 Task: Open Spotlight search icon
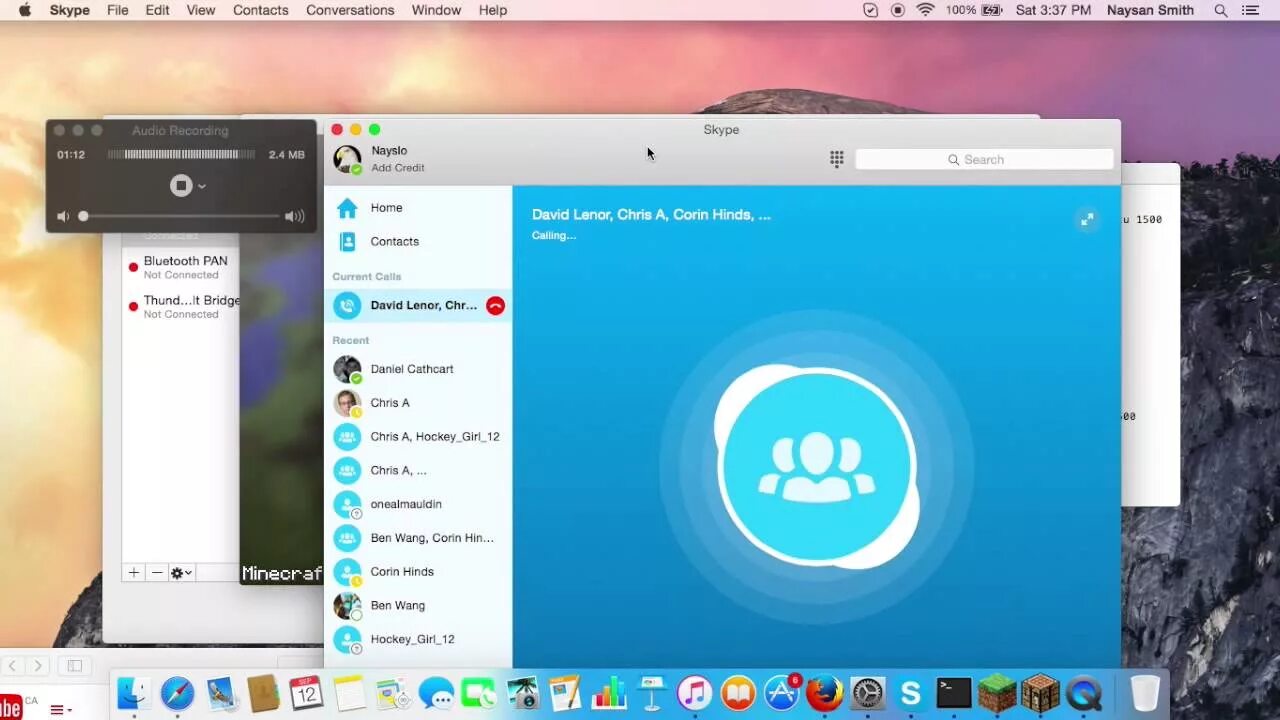[1221, 10]
